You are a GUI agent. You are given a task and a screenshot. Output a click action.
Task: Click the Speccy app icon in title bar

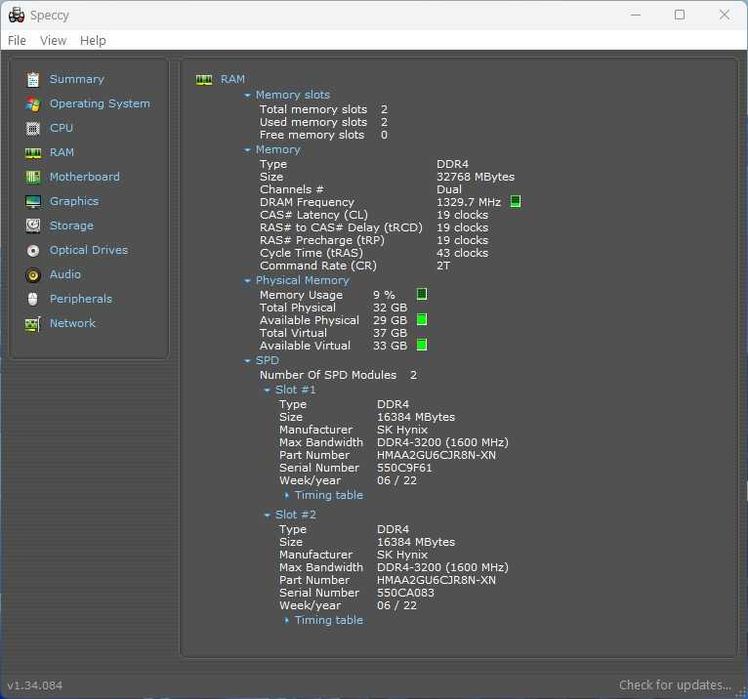click(x=16, y=15)
